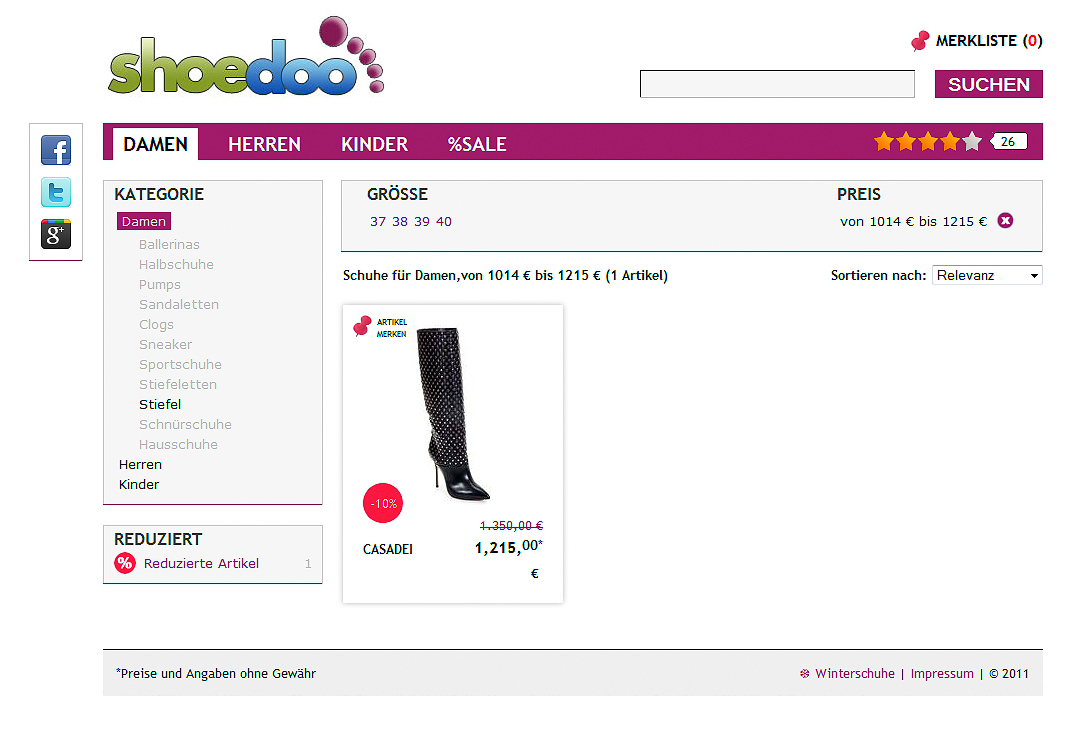
Task: Open the Winterschuhe footer link
Action: pyautogui.click(x=854, y=674)
